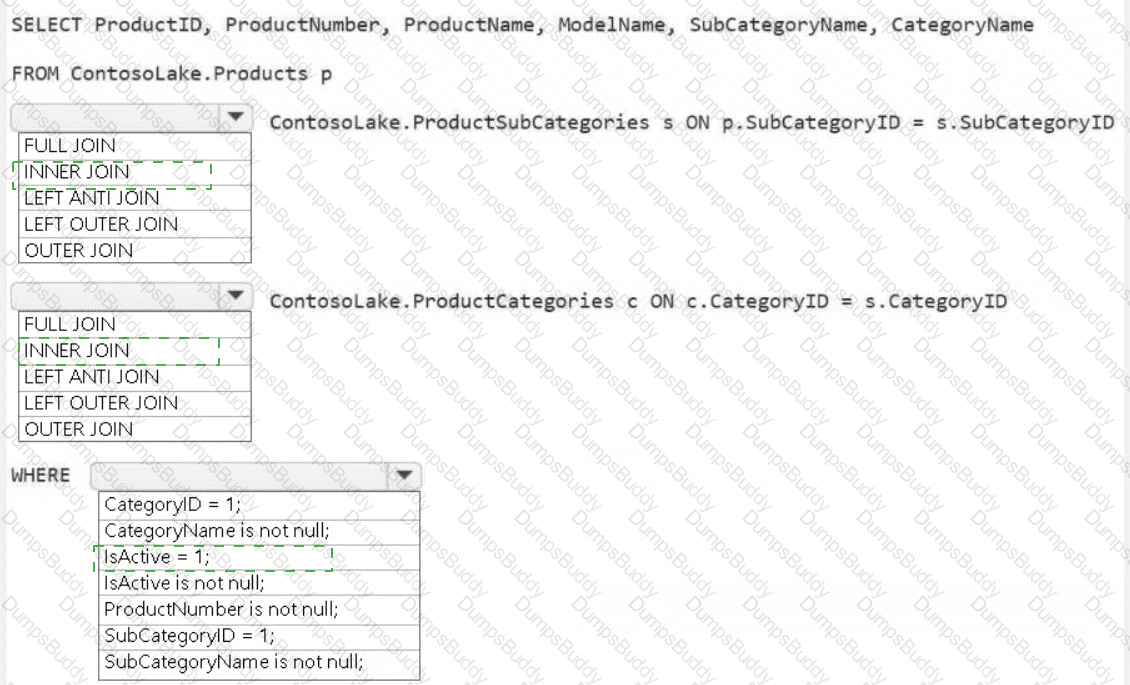Pick 'SubCategoryName is not null;' condition
The height and width of the screenshot is (685, 1130).
(x=233, y=661)
